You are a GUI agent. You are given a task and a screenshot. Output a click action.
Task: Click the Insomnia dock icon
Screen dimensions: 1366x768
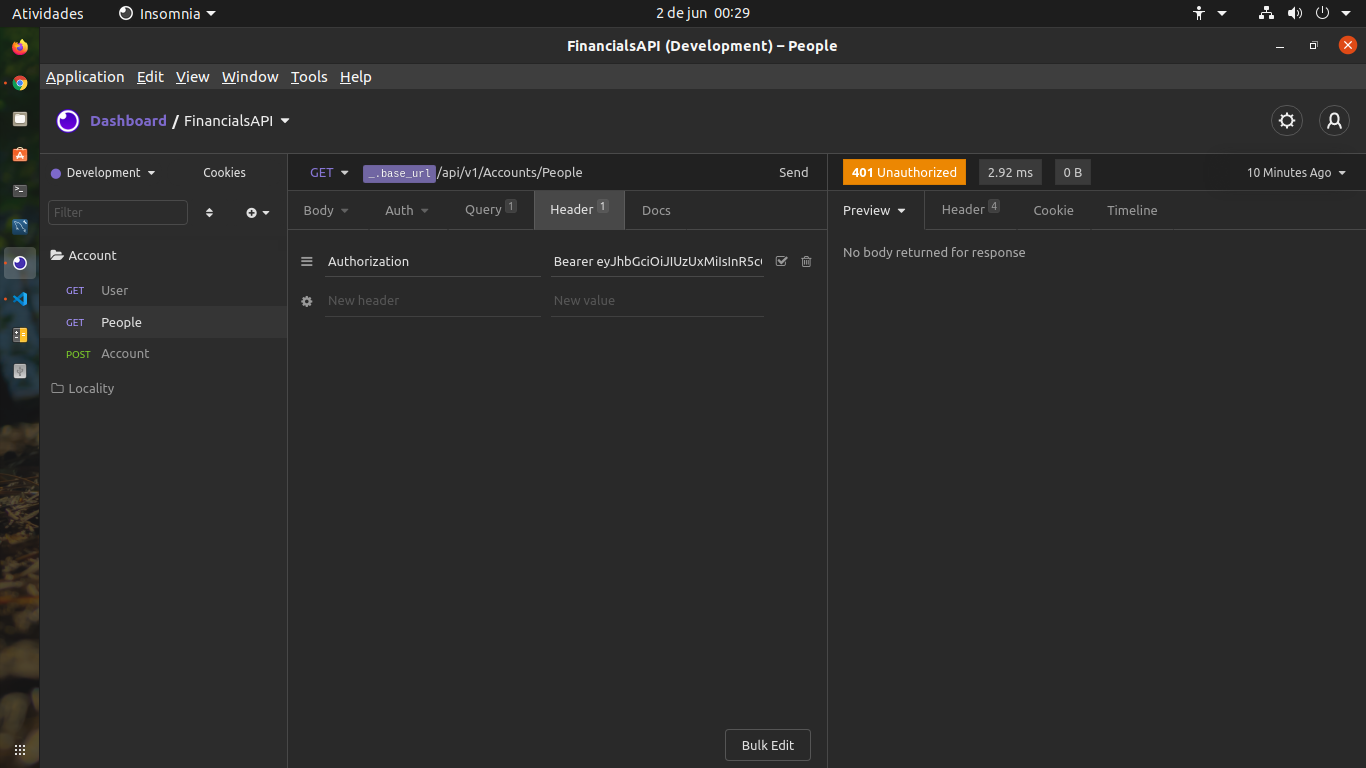(20, 262)
